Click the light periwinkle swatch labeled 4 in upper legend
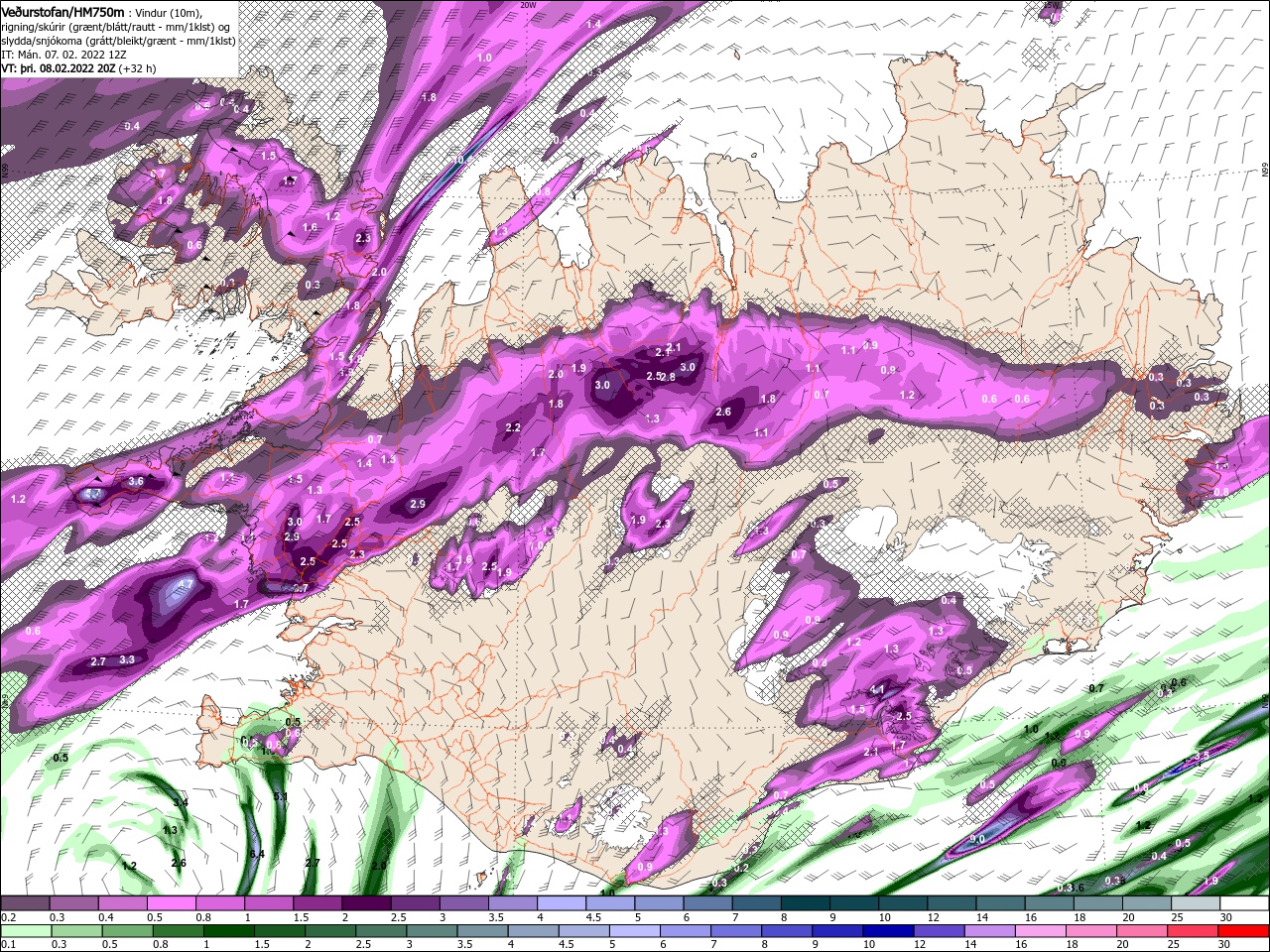Viewport: 1270px width, 952px height. [x=562, y=903]
